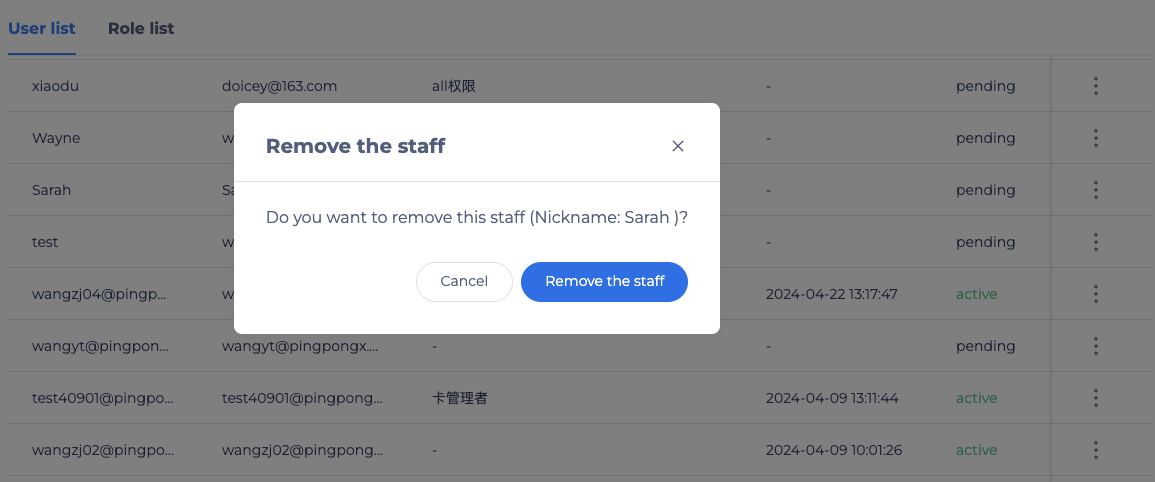Click the doicey@163.com email cell
The image size is (1155, 482).
tap(279, 86)
